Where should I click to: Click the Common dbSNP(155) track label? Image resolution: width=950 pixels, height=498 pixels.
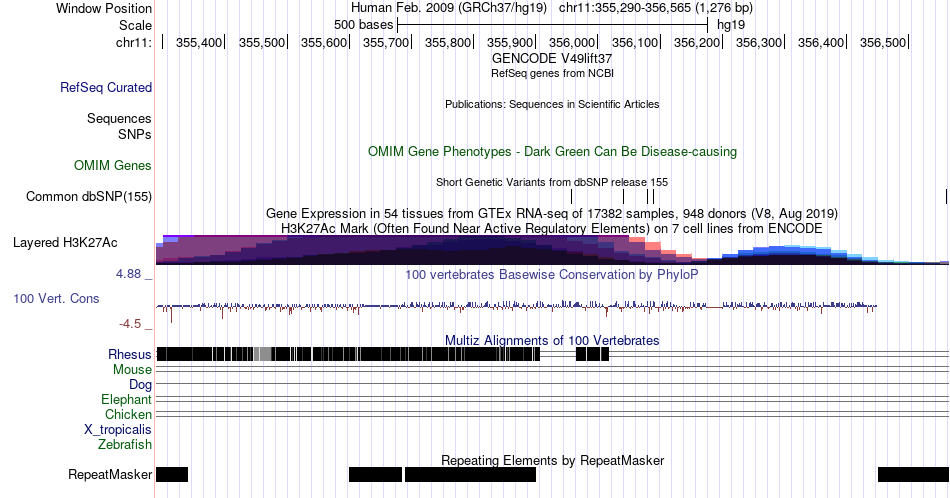tap(88, 196)
